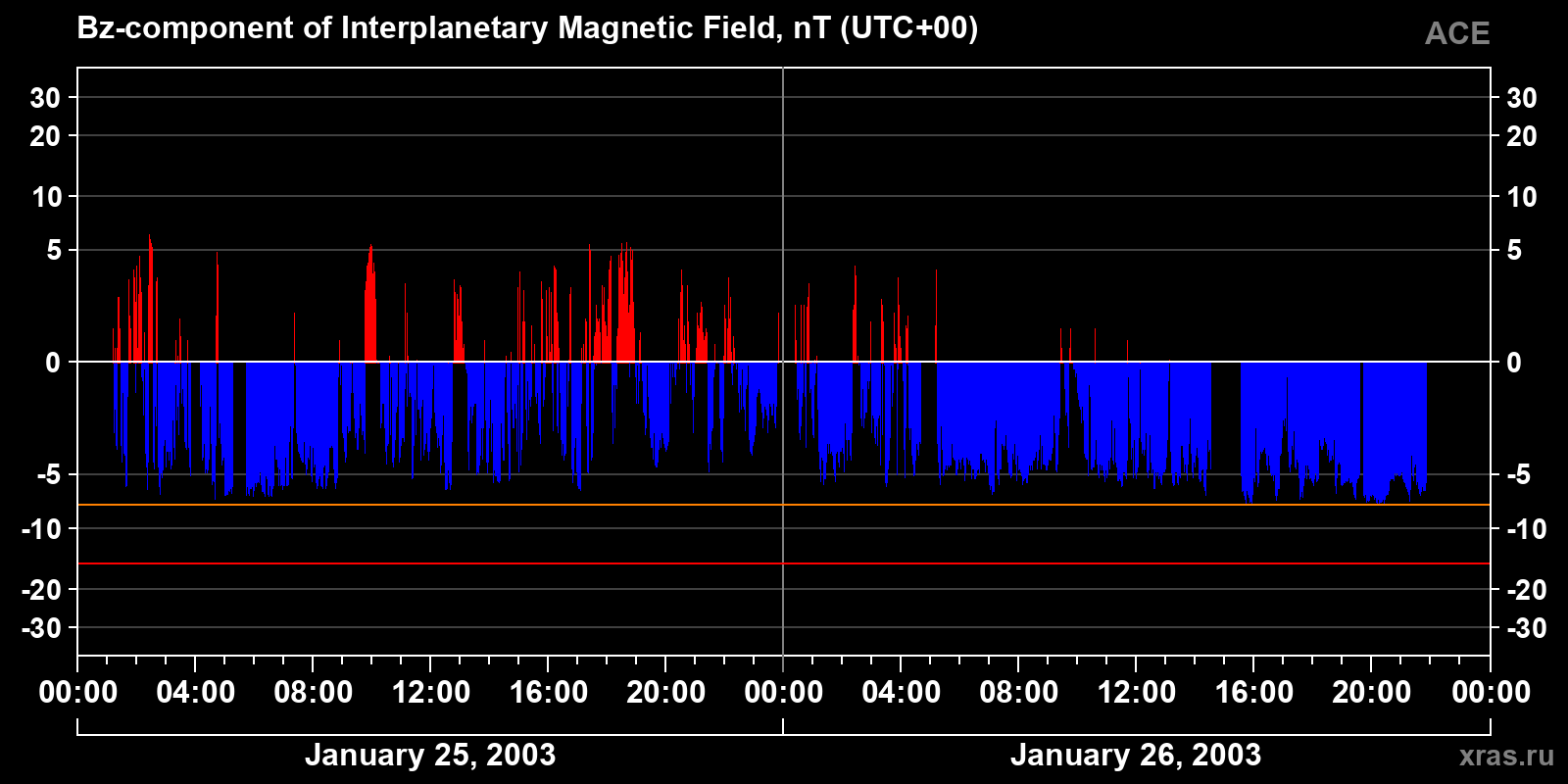Click the right axis value 10
This screenshot has height=784, width=1568.
pos(1521,197)
